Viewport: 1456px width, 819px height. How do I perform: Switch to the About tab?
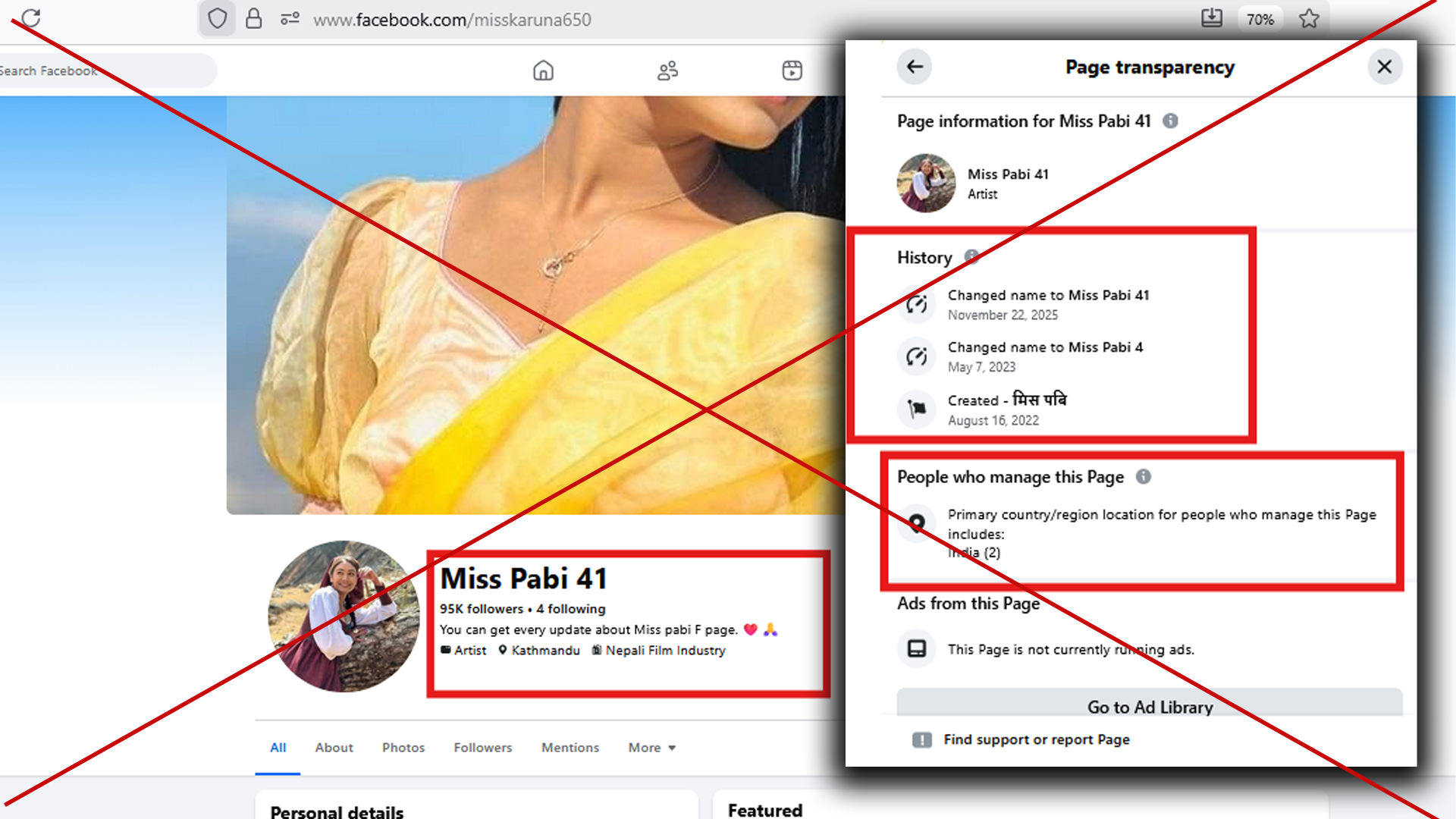pyautogui.click(x=334, y=748)
